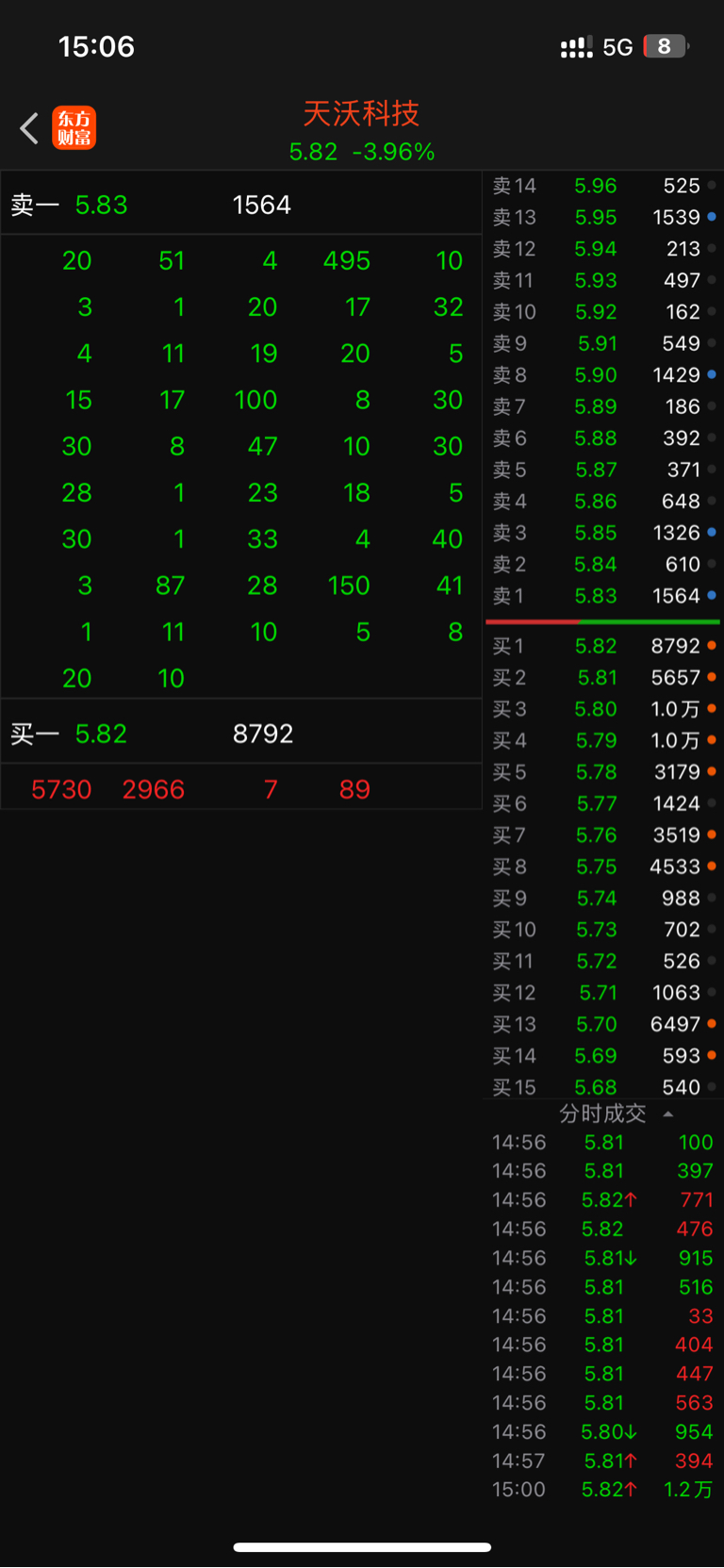Select the 卖14 row at 5.96
Viewport: 724px width, 1568px height.
[603, 186]
